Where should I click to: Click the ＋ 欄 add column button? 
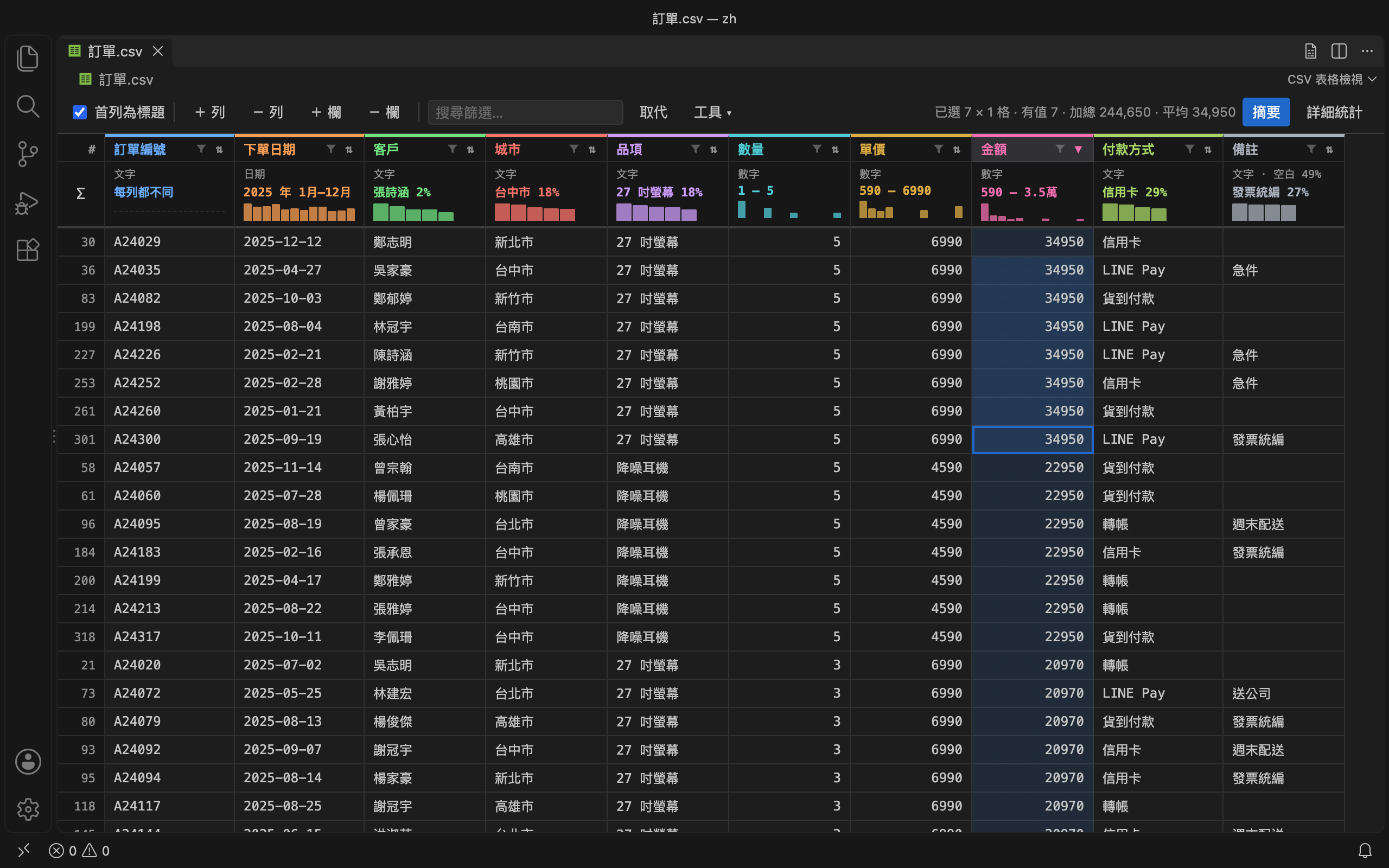tap(326, 112)
